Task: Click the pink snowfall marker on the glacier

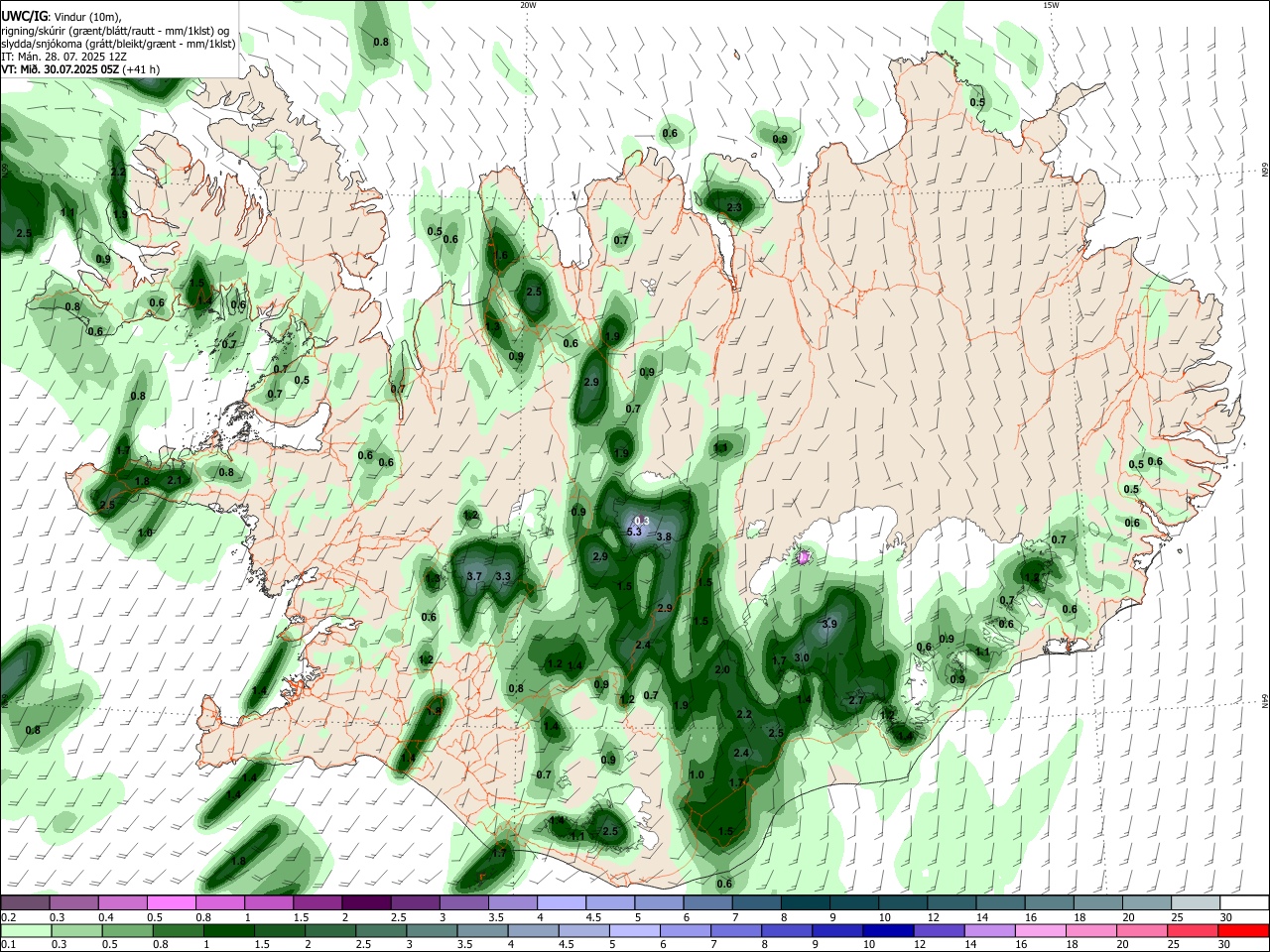Action: click(804, 556)
